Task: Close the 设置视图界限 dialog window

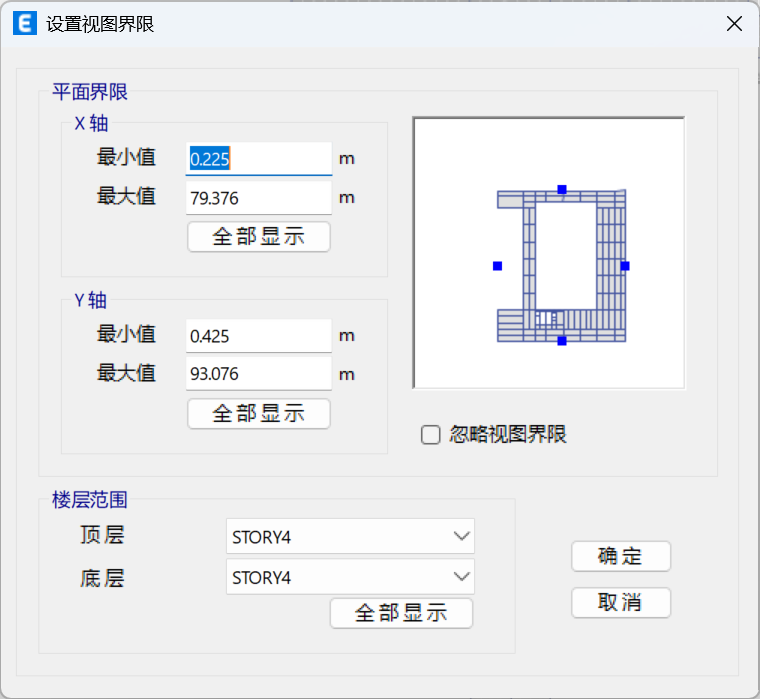Action: (x=734, y=24)
